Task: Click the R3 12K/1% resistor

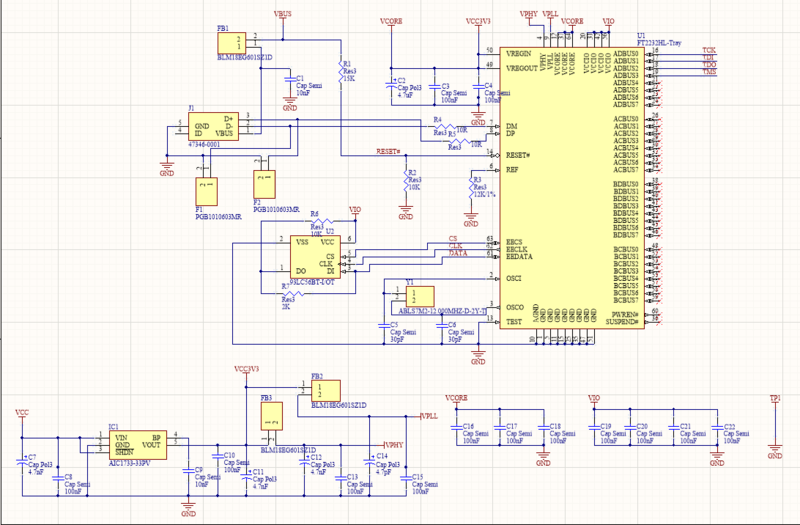Action: (472, 188)
